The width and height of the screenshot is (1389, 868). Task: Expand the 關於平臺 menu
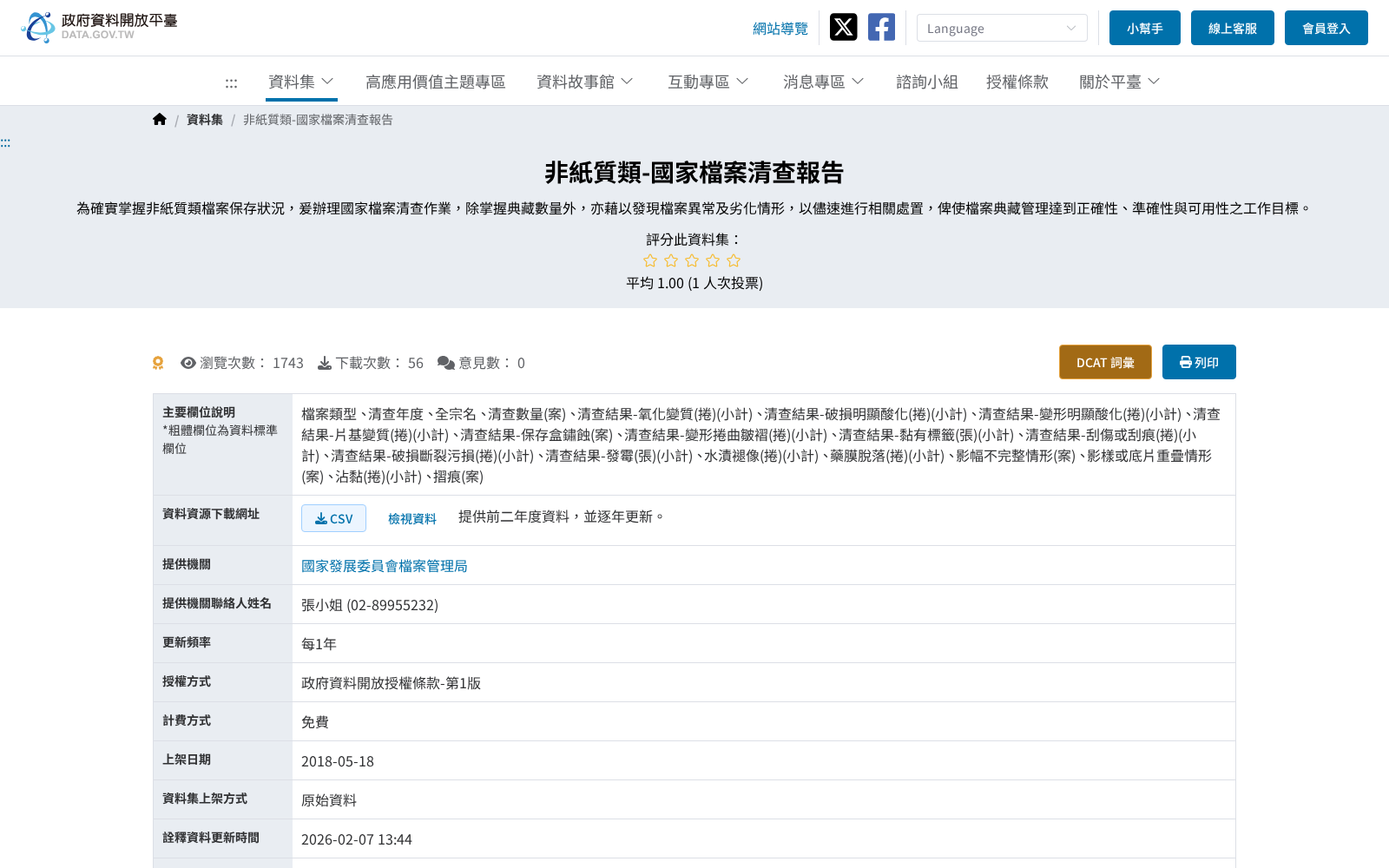point(1120,82)
